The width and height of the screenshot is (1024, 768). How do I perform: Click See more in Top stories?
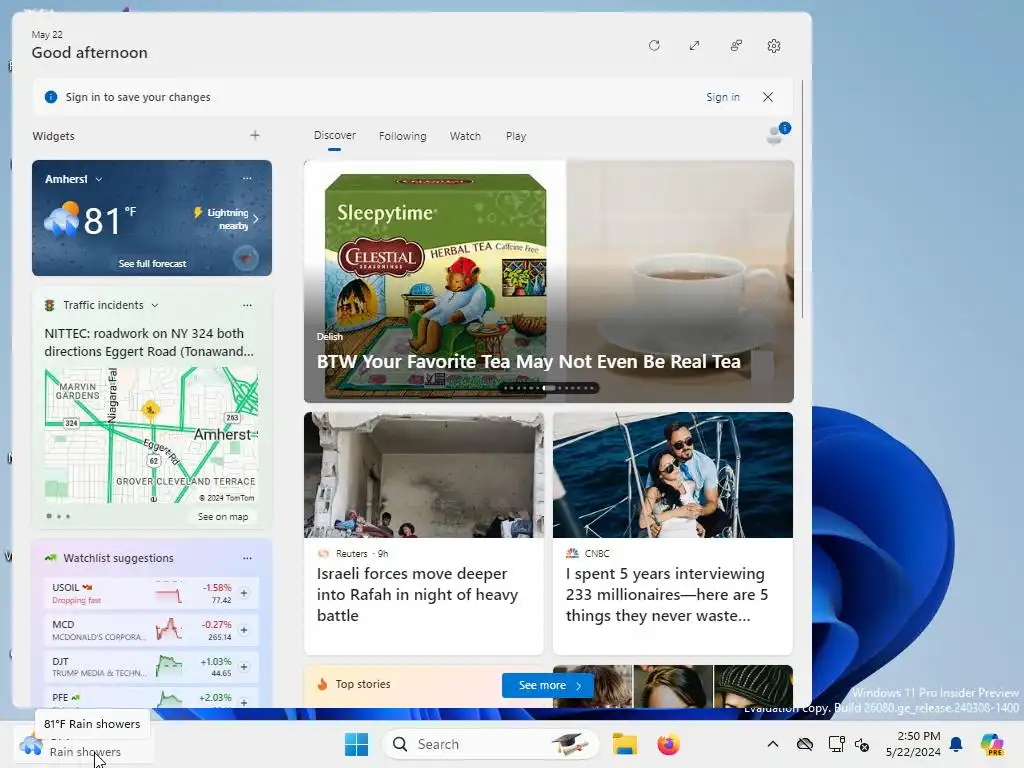click(x=547, y=685)
